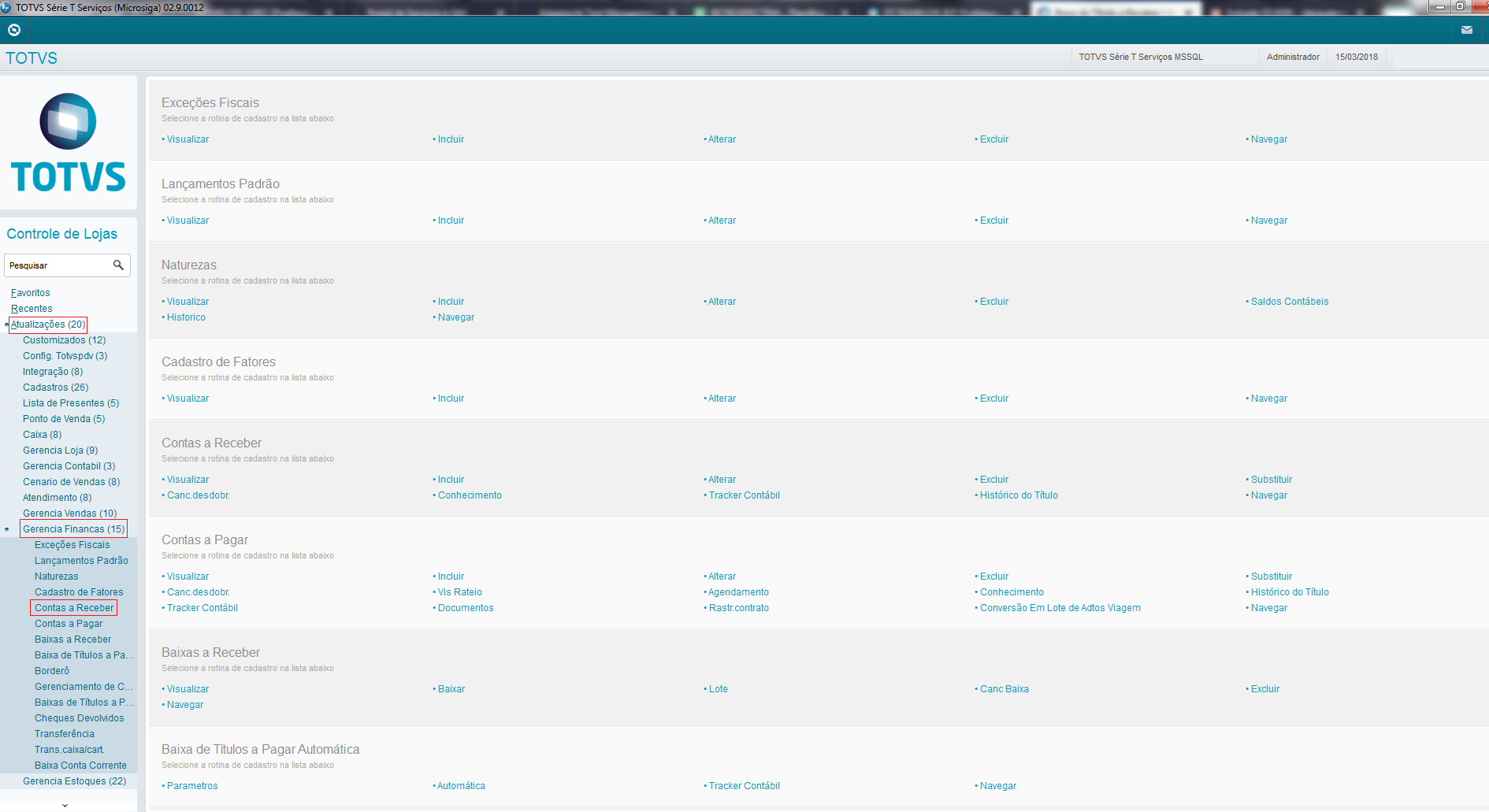The image size is (1489, 812).
Task: Expand Cenario de Vendas (8) group
Action: (x=72, y=482)
